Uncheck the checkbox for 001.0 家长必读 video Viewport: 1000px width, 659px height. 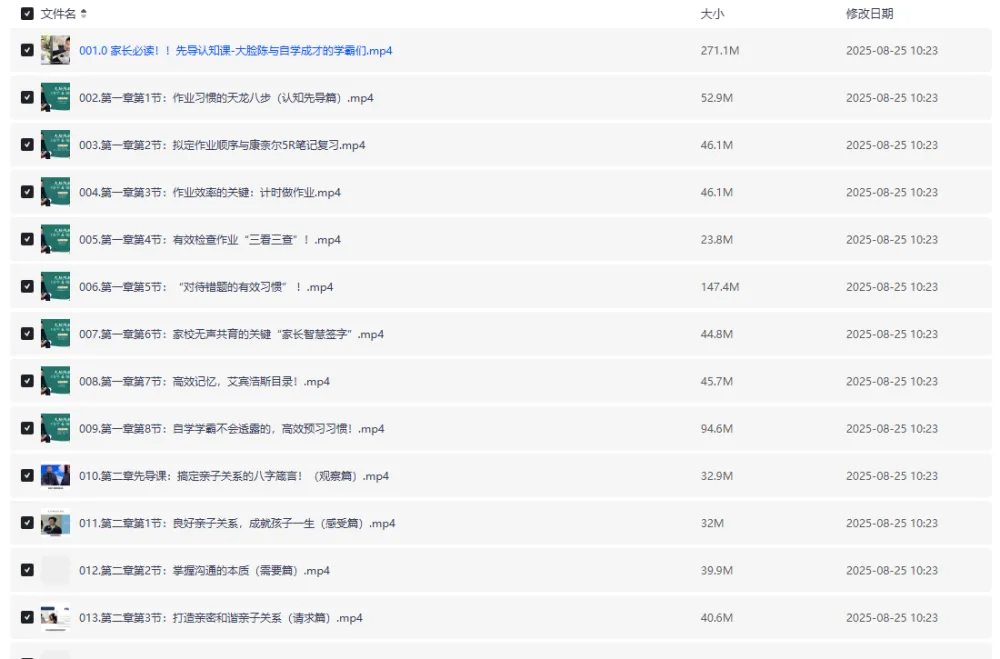click(29, 50)
